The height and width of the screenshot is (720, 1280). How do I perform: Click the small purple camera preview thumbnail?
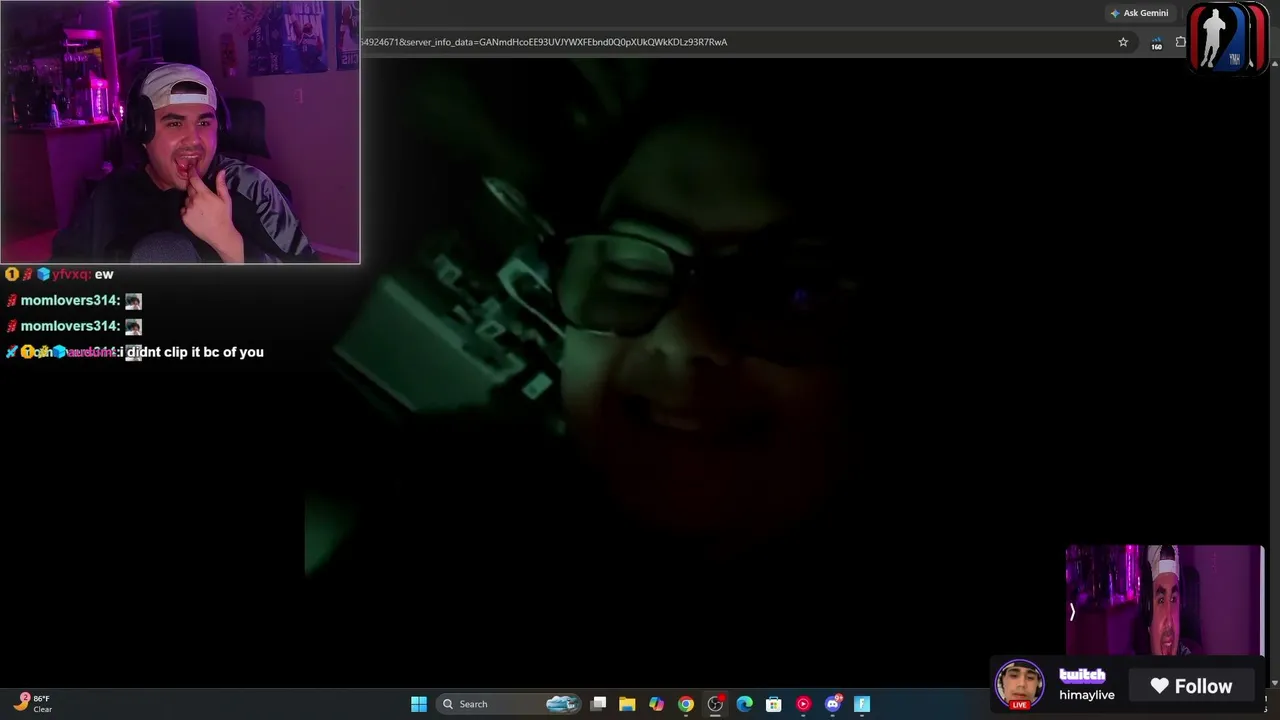click(x=1165, y=600)
